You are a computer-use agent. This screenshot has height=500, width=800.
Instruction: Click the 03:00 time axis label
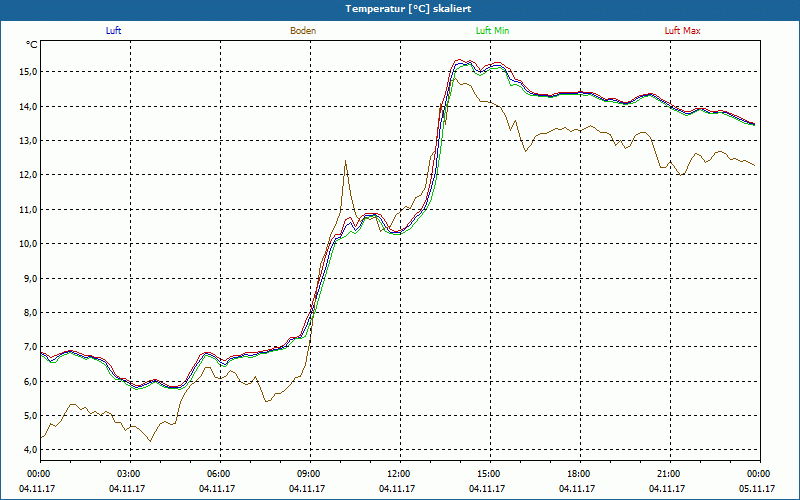[130, 474]
